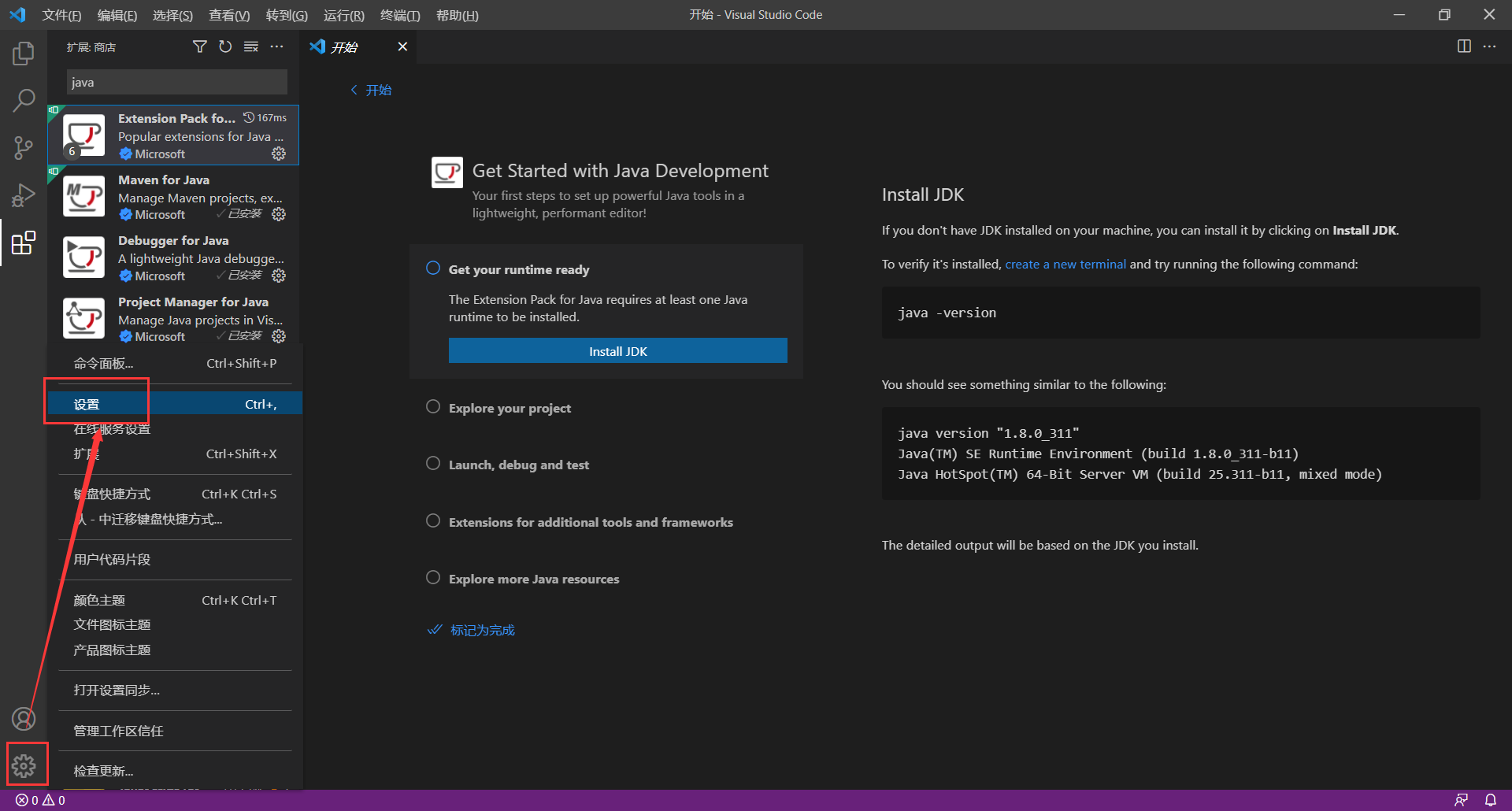The height and width of the screenshot is (811, 1512).
Task: Click the extension search field containing java
Action: (176, 82)
